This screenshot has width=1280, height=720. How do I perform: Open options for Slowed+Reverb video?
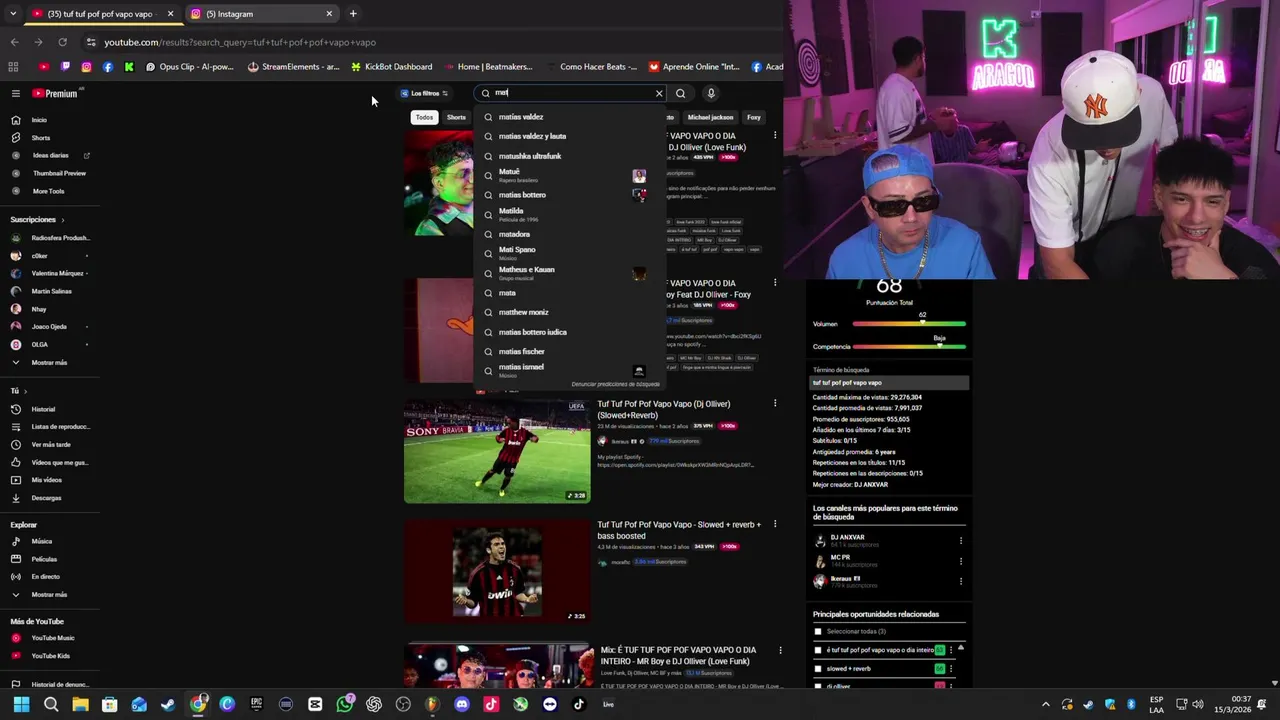(775, 403)
